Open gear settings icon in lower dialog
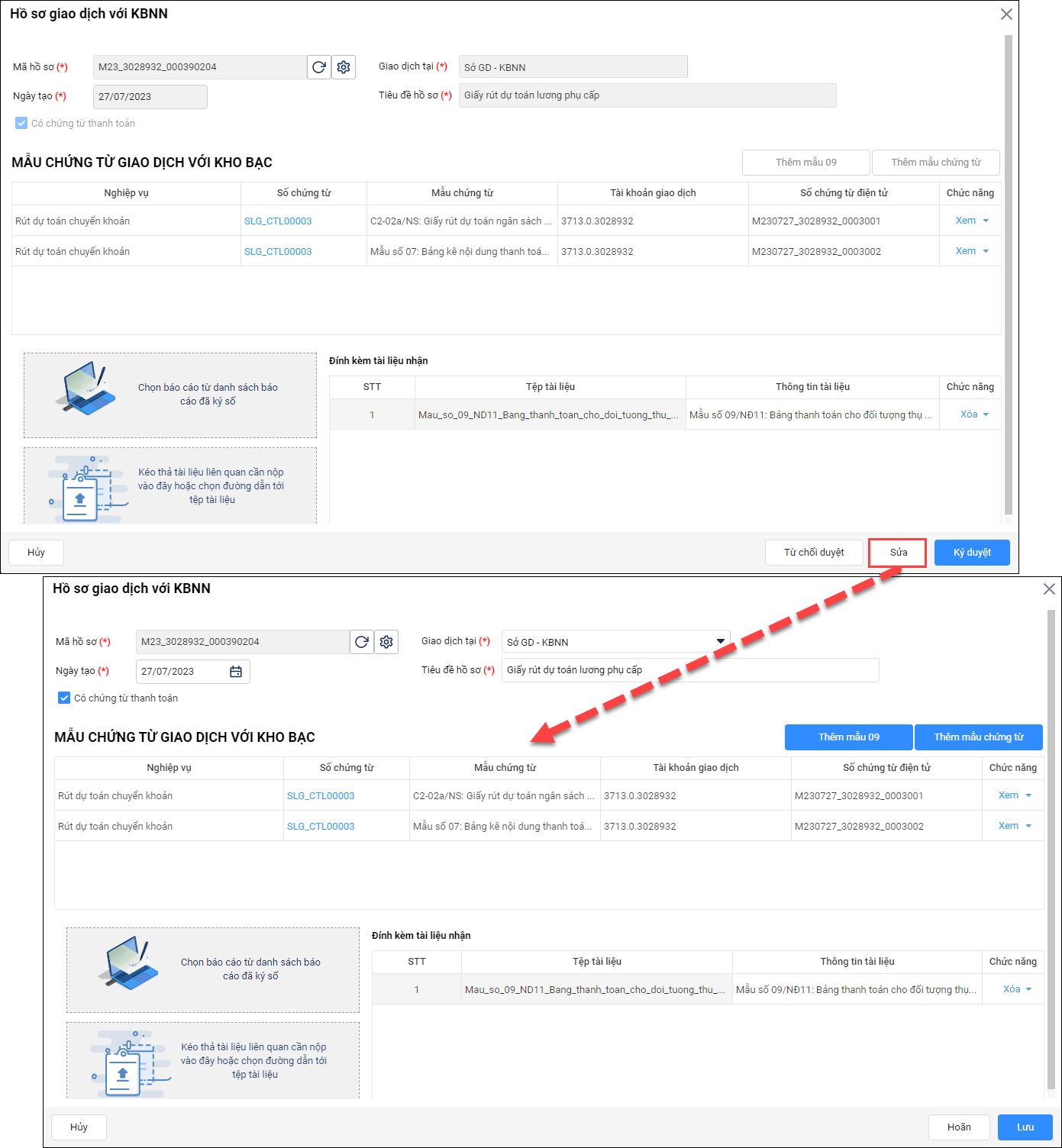Screen dimensions: 1062x1148 pos(386,642)
